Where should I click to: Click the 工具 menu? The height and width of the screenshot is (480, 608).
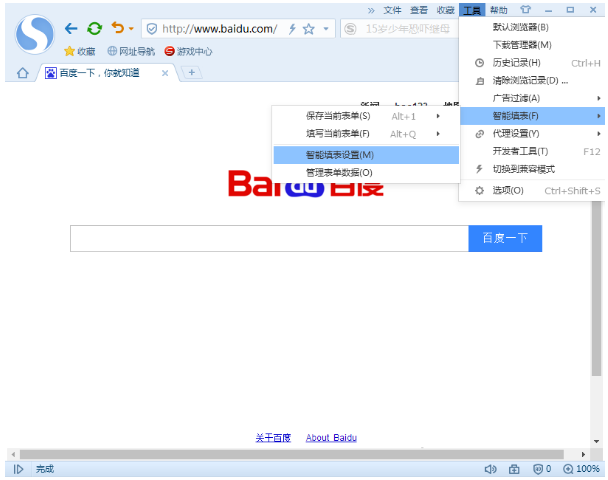pyautogui.click(x=472, y=10)
